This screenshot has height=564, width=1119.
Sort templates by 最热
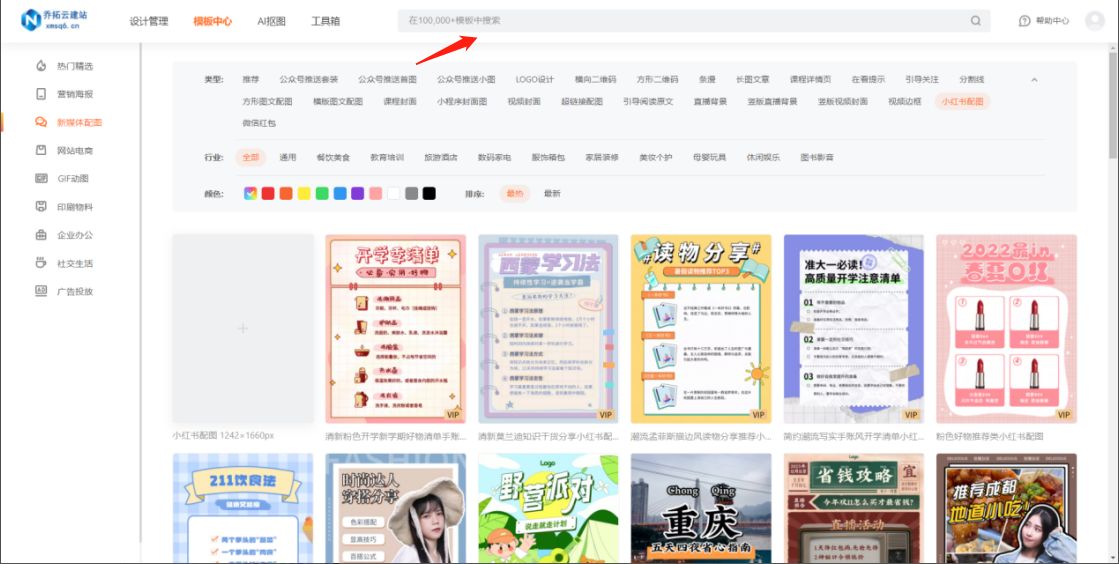pyautogui.click(x=515, y=193)
